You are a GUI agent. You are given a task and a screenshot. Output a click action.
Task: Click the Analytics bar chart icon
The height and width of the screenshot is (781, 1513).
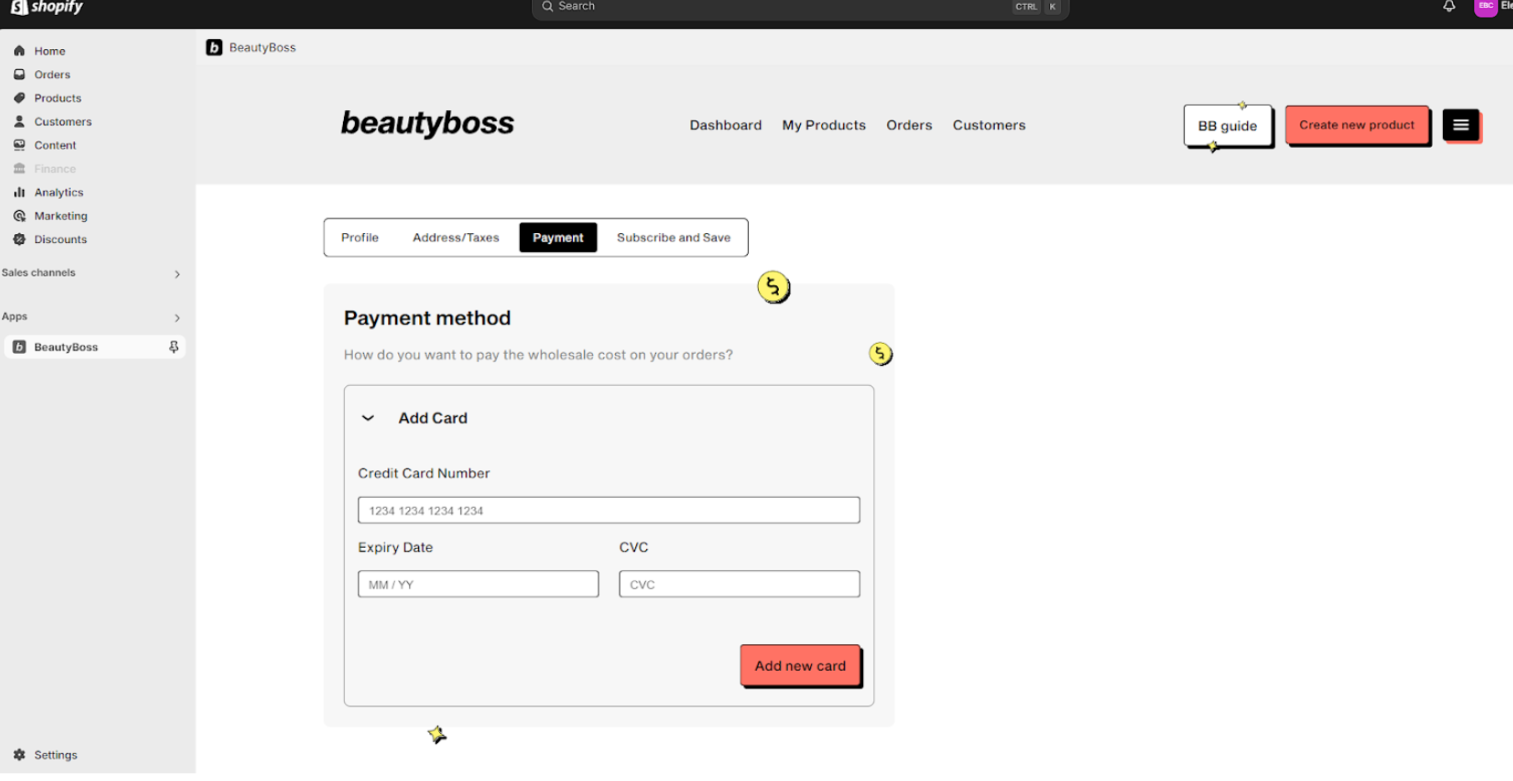pyautogui.click(x=19, y=192)
